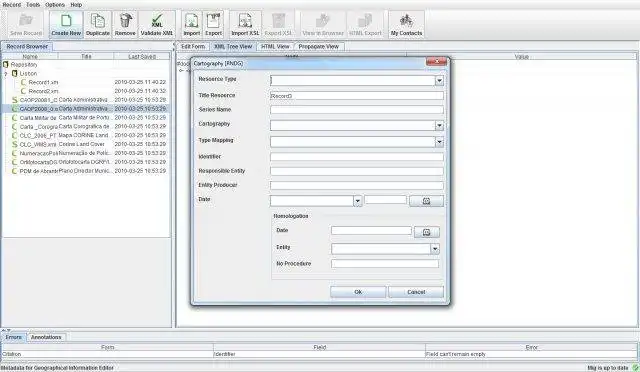Viewport: 640px width, 372px height.
Task: Open the Help menu
Action: click(76, 5)
